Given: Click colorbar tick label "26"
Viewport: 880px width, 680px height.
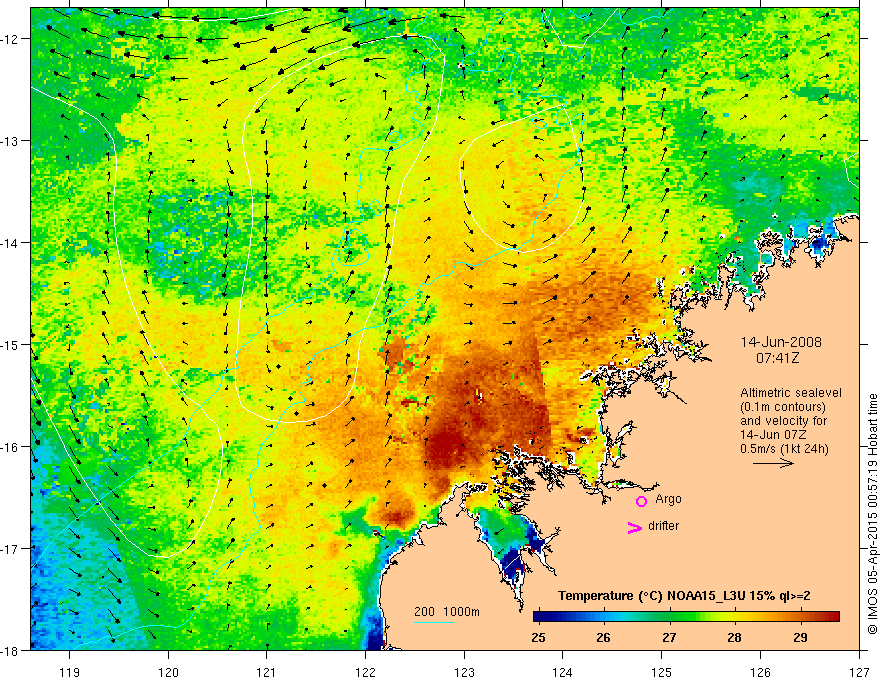Looking at the screenshot, I should click(603, 637).
